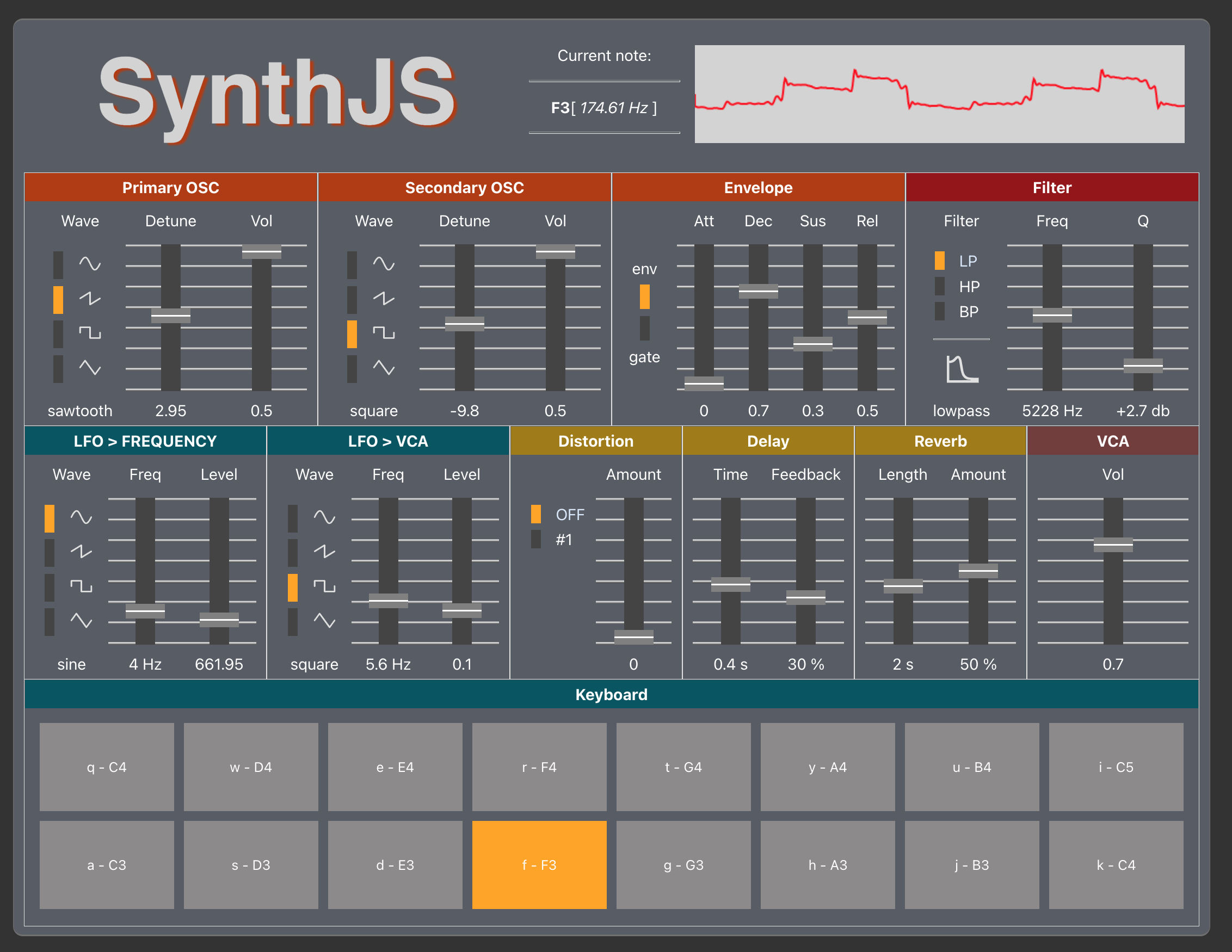The height and width of the screenshot is (952, 1232).
Task: Select sine wave icon in Primary OSC
Action: (x=90, y=263)
